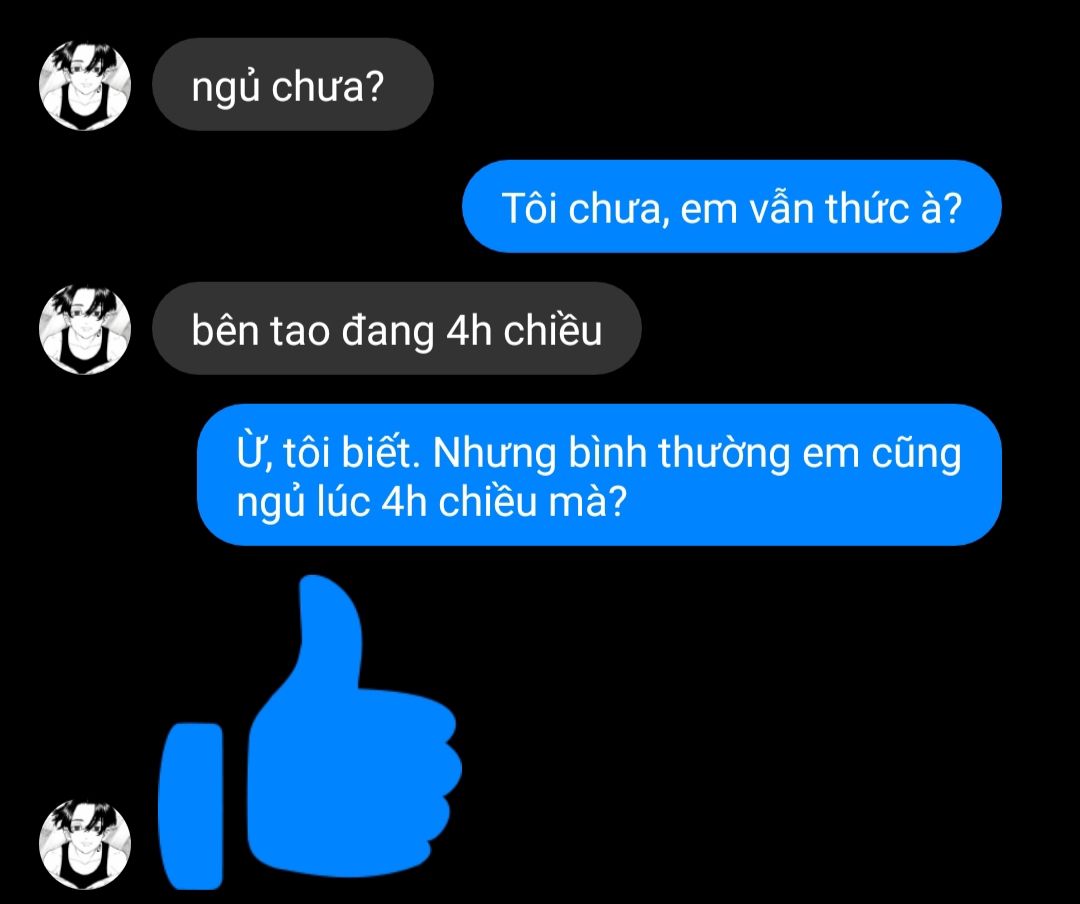The image size is (1080, 904).
Task: Open the avatar beside "ngủ chưa?" message
Action: point(85,85)
